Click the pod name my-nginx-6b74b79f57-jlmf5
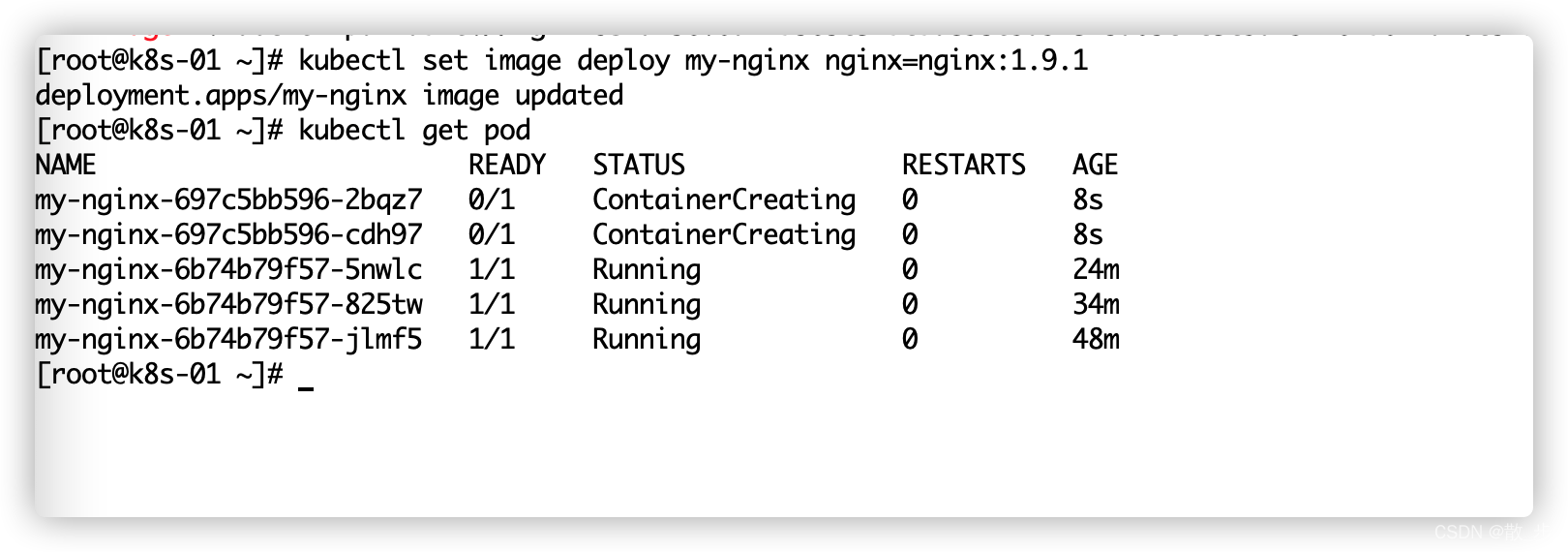The height and width of the screenshot is (552, 1568). (x=228, y=340)
